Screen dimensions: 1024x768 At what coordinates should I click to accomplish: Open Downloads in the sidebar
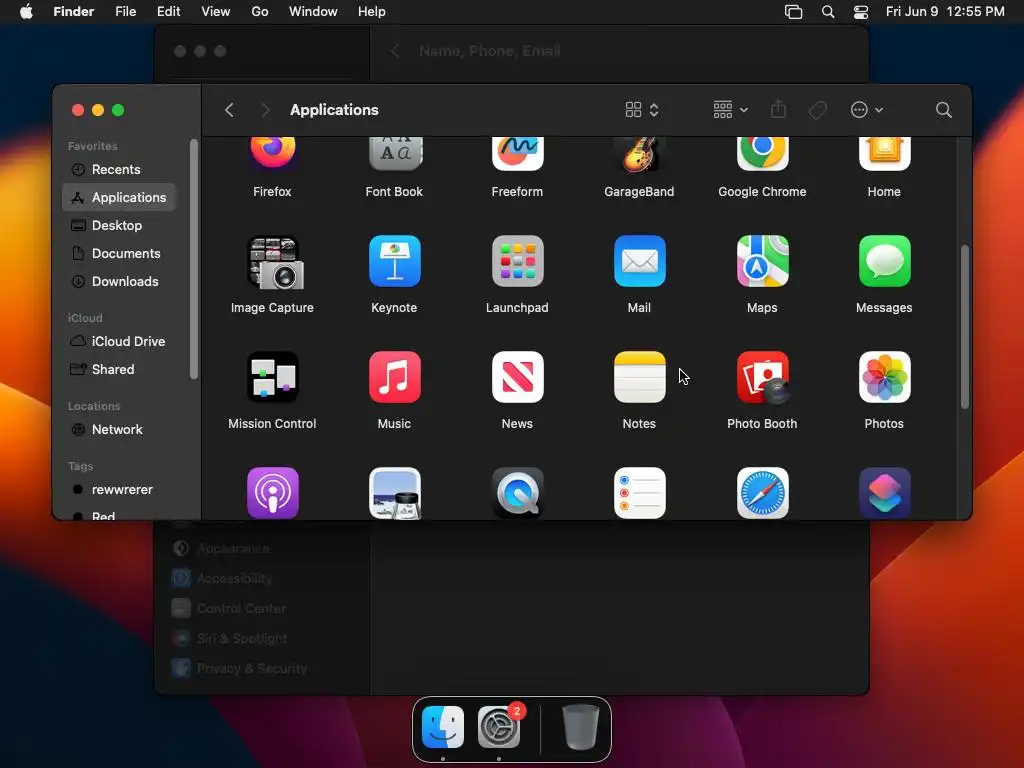[119, 281]
